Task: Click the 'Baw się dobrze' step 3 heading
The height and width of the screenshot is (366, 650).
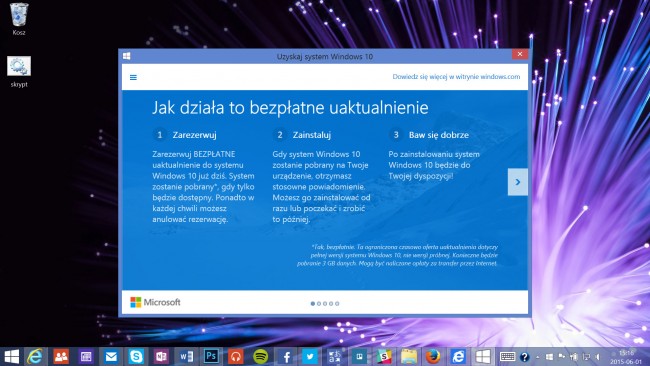Action: [x=439, y=135]
